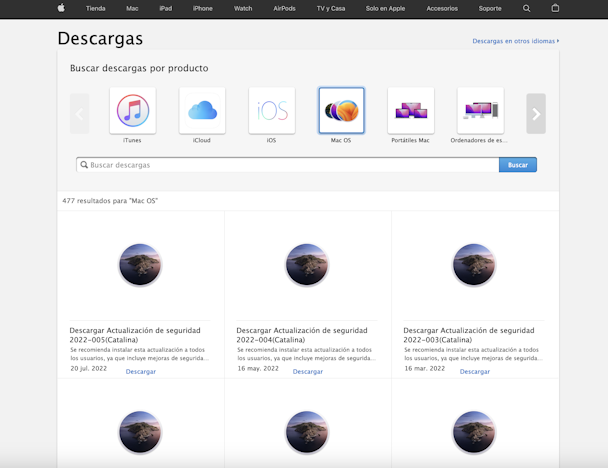Select the Portátiles Mac product icon
This screenshot has height=468, width=608.
(x=411, y=111)
